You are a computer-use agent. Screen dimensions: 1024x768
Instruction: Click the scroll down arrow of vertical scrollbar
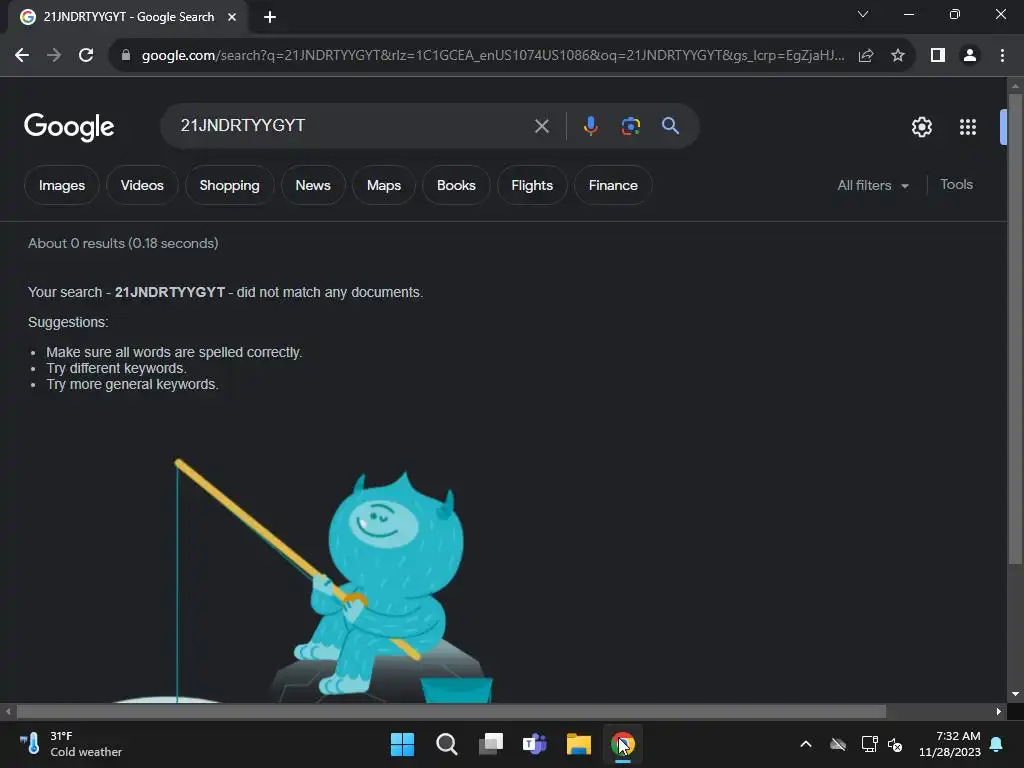[x=1015, y=694]
